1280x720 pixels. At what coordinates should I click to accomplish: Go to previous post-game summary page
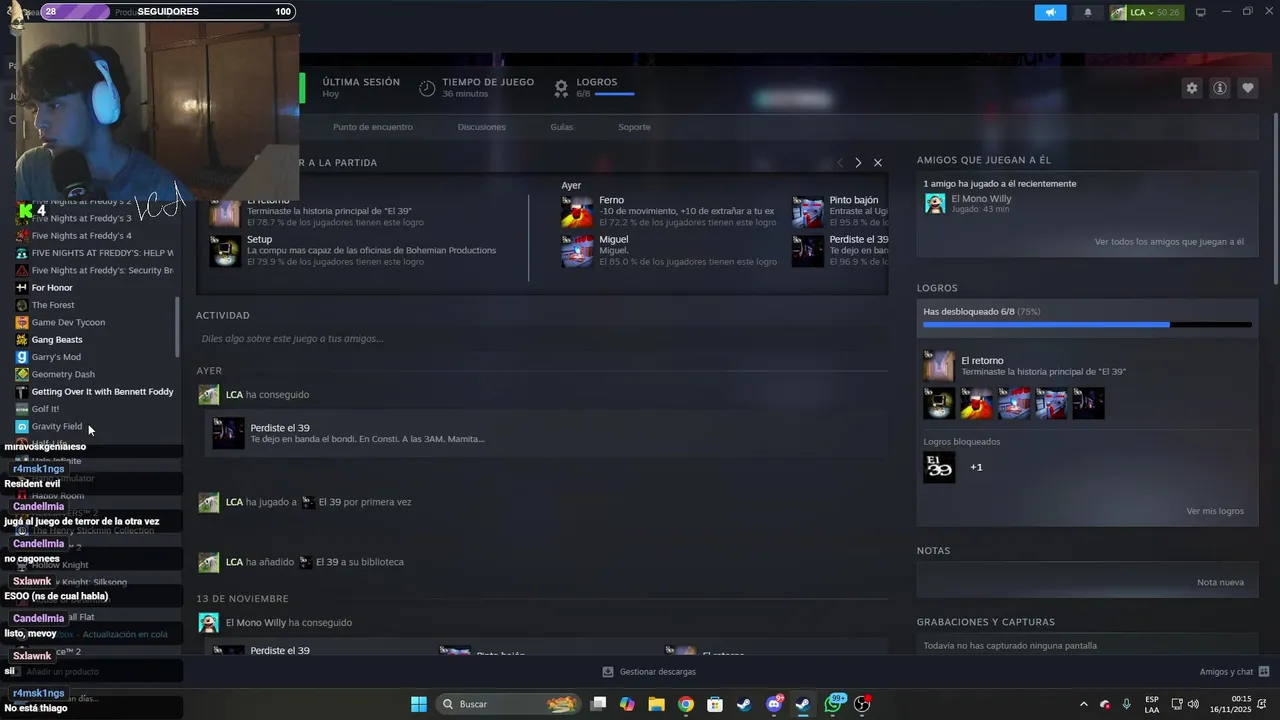pos(839,162)
